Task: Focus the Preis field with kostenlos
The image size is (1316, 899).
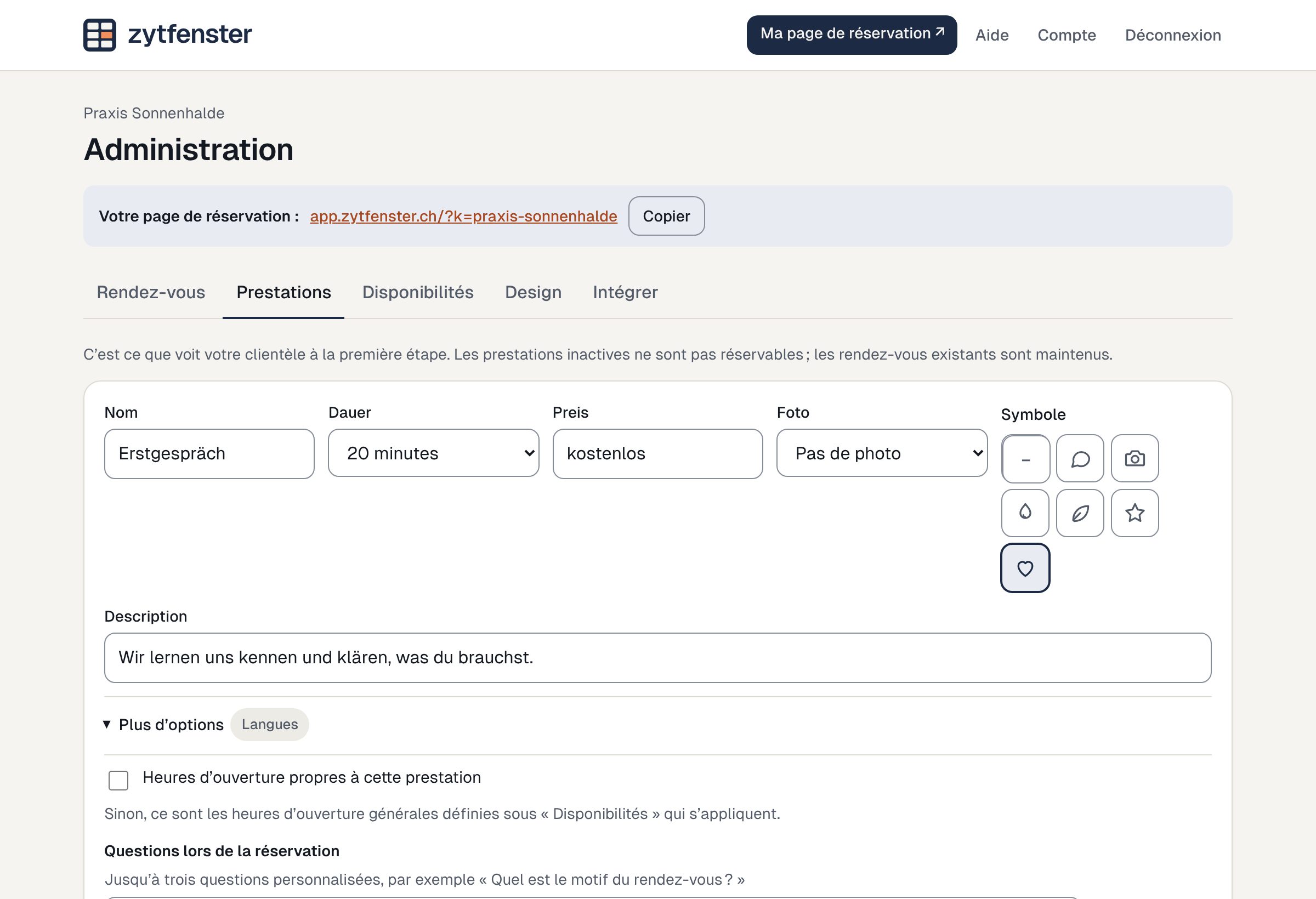Action: [657, 454]
